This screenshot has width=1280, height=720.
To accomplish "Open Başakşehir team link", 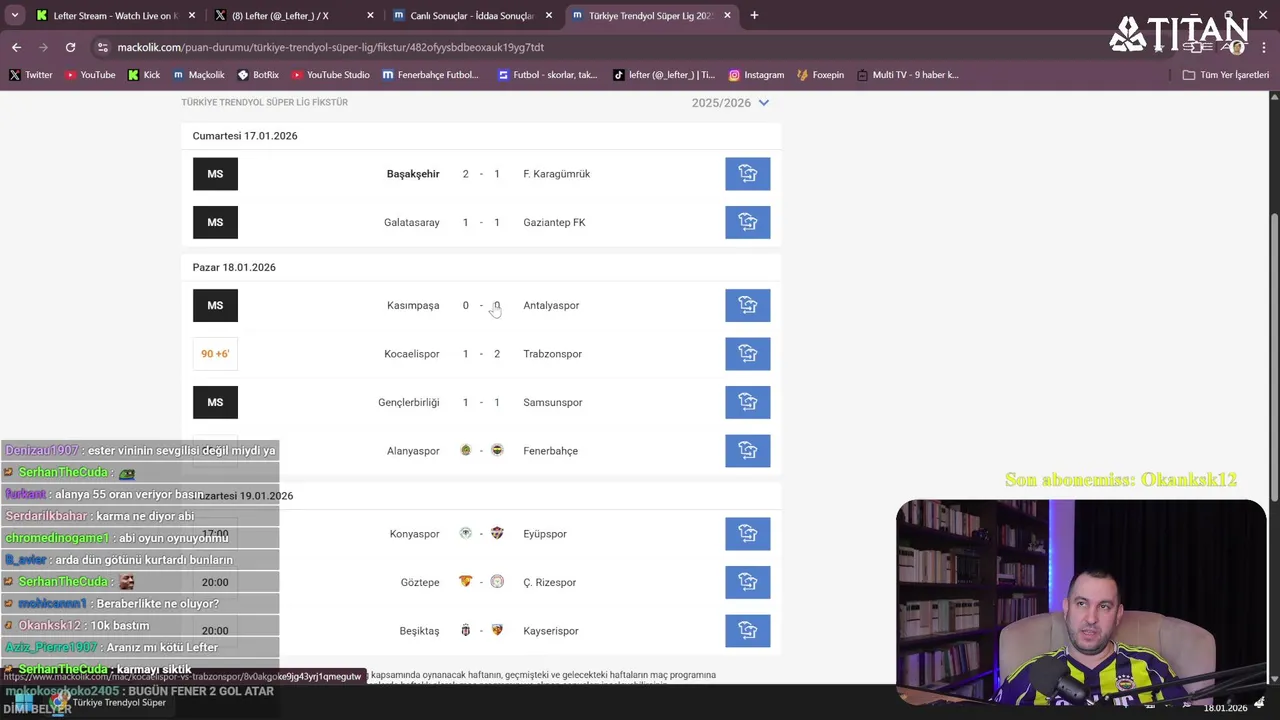I will coord(413,174).
